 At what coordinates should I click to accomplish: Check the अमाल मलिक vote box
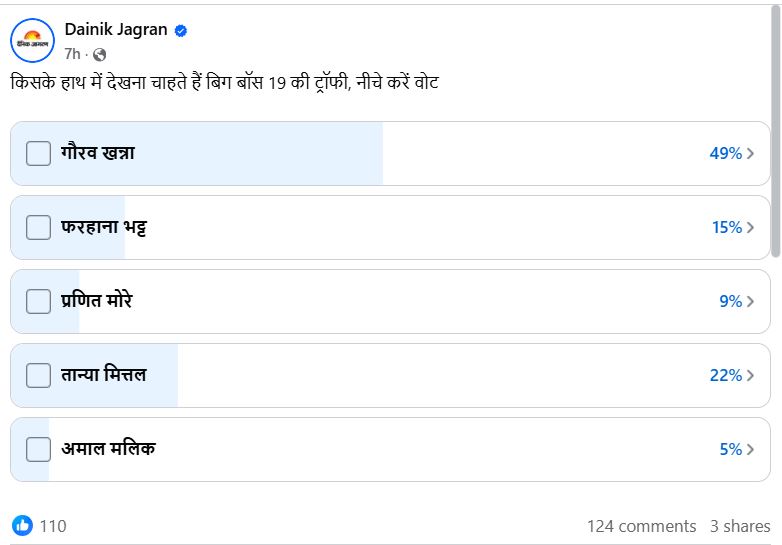click(38, 449)
